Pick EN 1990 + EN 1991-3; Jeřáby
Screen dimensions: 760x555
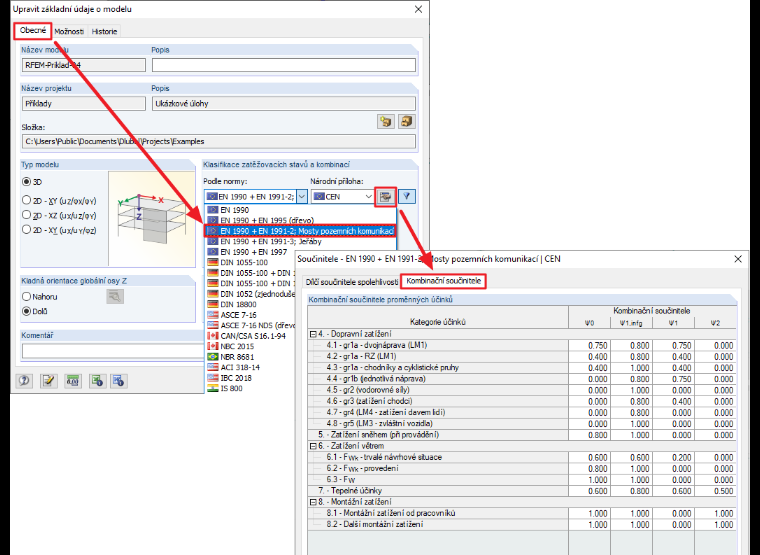pyautogui.click(x=301, y=241)
